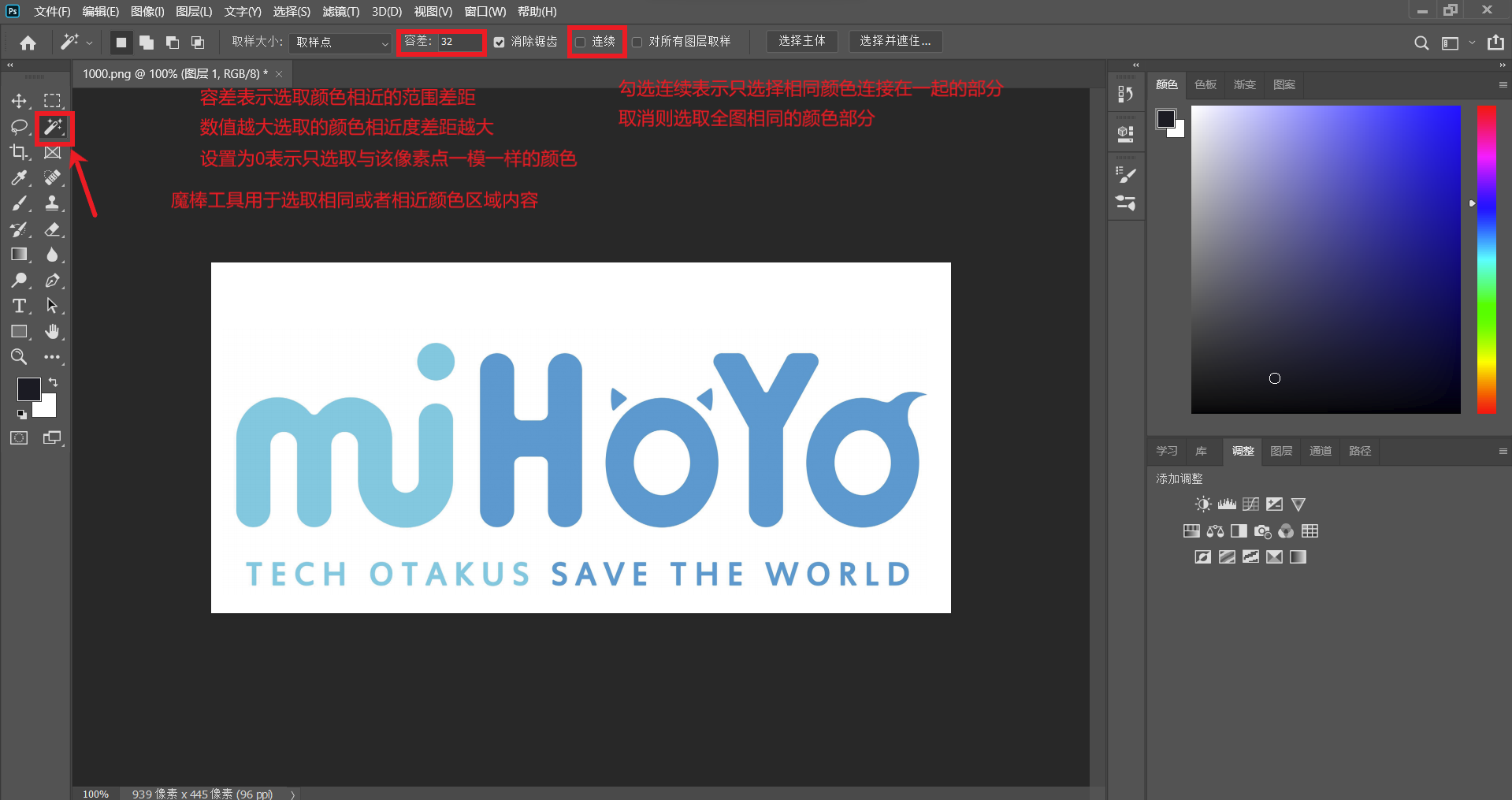Open the Color panel options menu
This screenshot has width=1512, height=800.
tap(1503, 84)
